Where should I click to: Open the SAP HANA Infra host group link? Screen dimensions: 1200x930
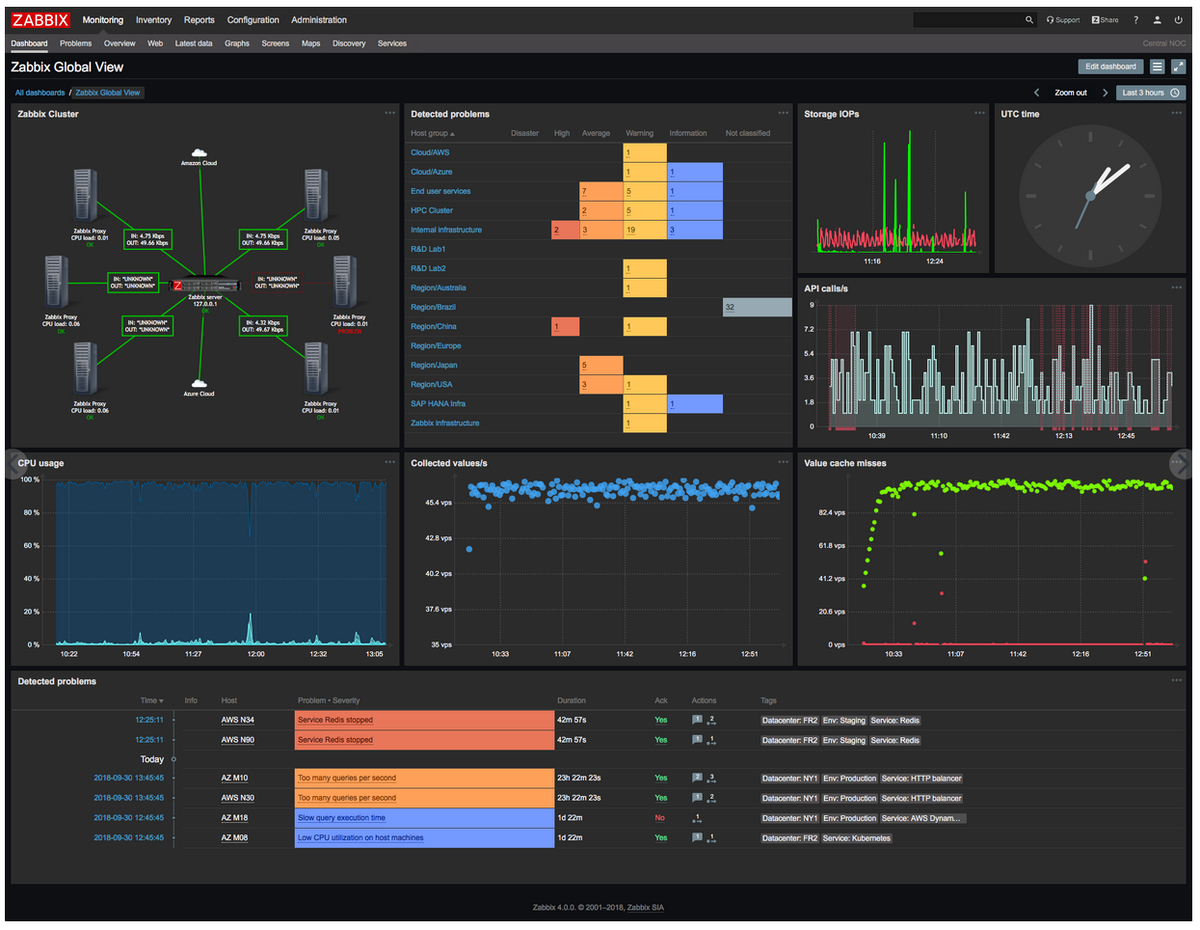tap(438, 404)
